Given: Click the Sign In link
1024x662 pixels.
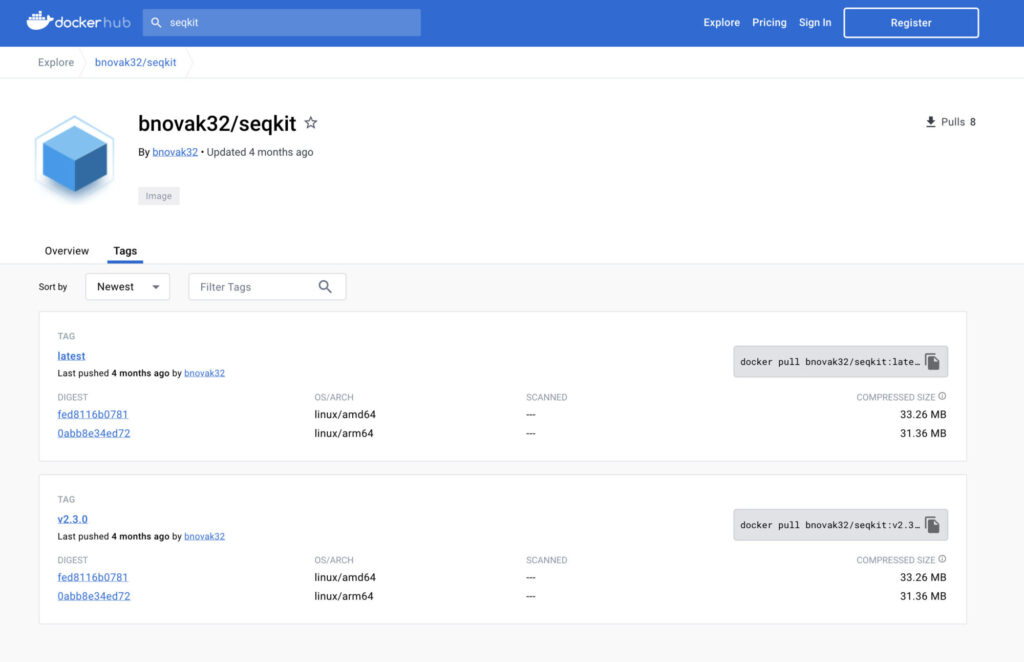Looking at the screenshot, I should (x=814, y=22).
